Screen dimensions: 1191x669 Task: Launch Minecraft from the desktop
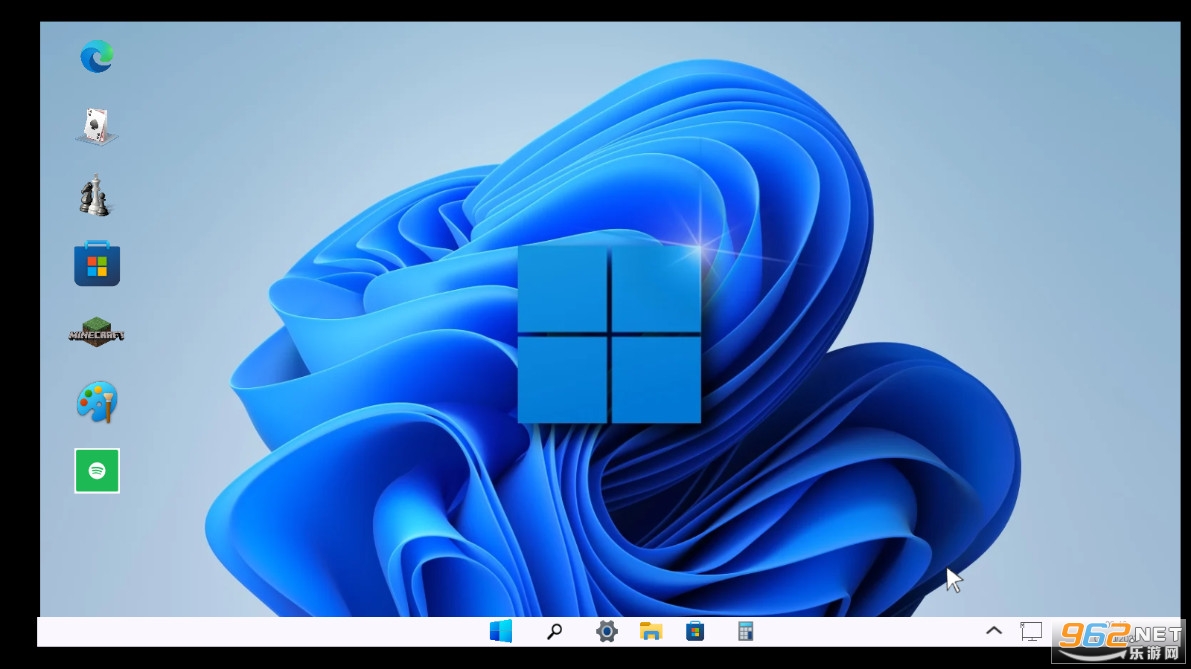tap(97, 333)
